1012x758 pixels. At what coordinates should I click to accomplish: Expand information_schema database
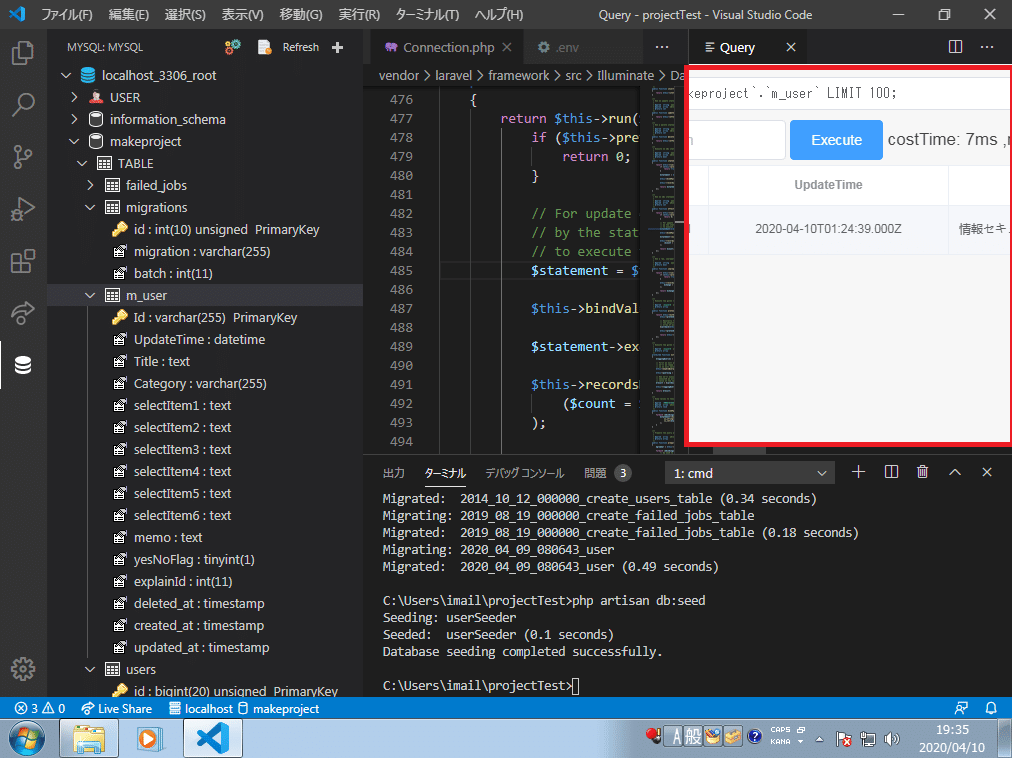coord(74,119)
